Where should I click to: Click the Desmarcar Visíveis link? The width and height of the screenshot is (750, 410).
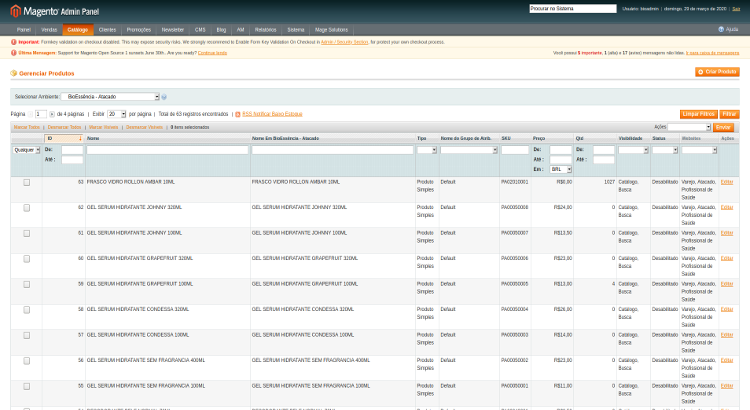[x=144, y=127]
